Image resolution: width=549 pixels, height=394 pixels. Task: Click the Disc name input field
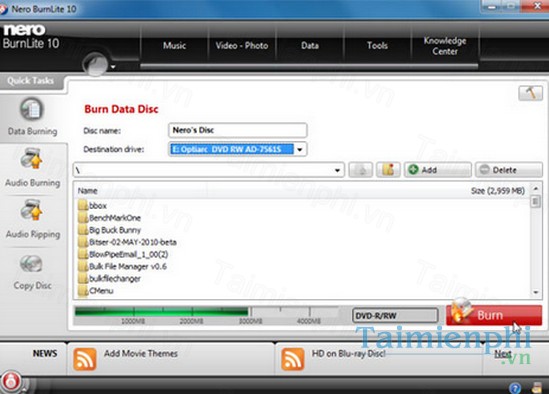(x=237, y=130)
